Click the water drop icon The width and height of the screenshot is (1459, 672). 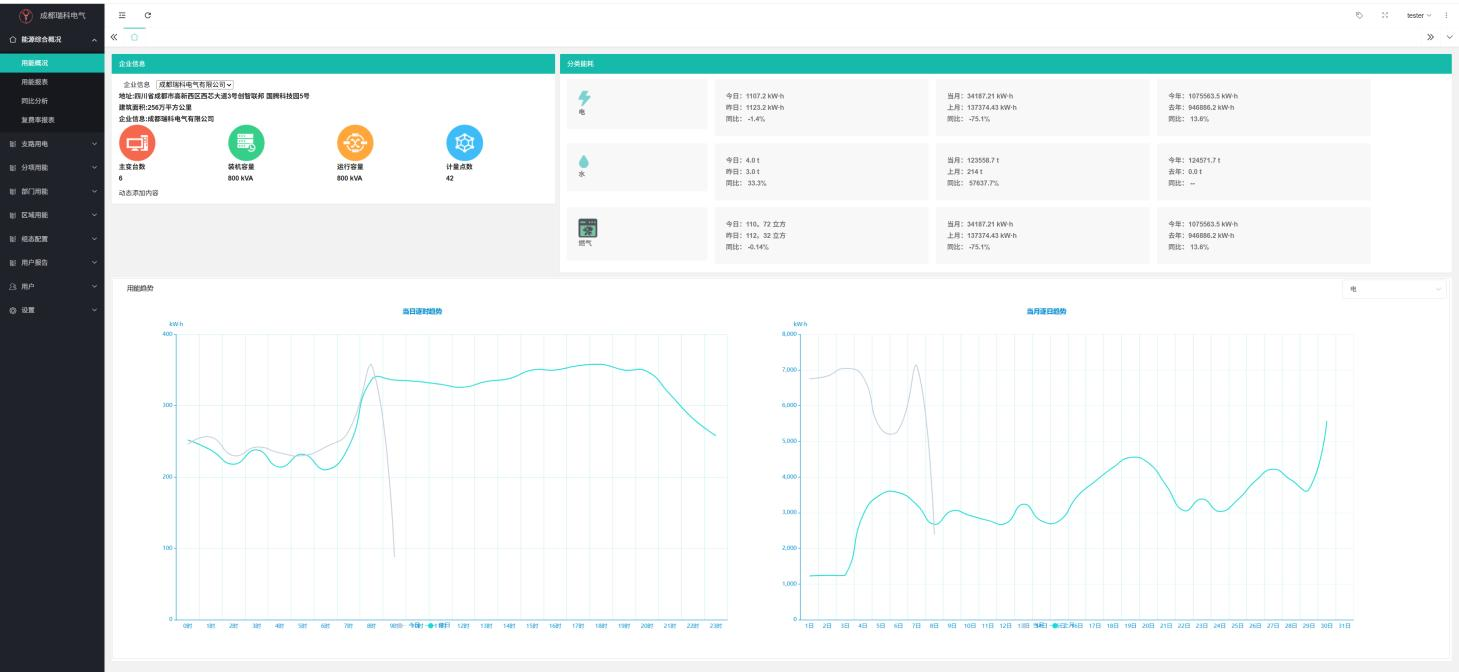pyautogui.click(x=584, y=160)
